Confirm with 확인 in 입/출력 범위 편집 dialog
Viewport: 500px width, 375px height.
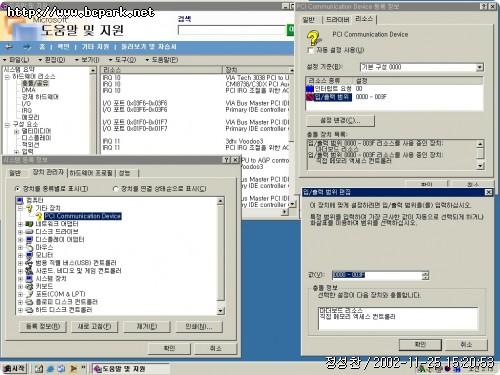(420, 344)
